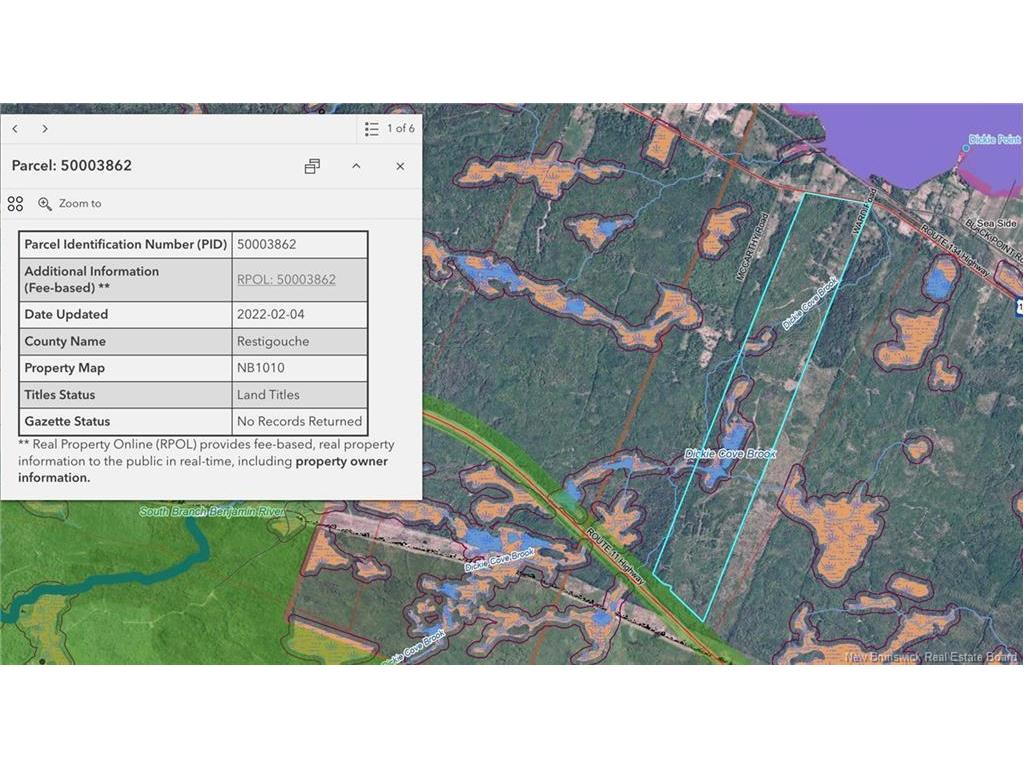Select the PID value 50003862 cell
This screenshot has width=1024, height=768.
click(x=299, y=244)
